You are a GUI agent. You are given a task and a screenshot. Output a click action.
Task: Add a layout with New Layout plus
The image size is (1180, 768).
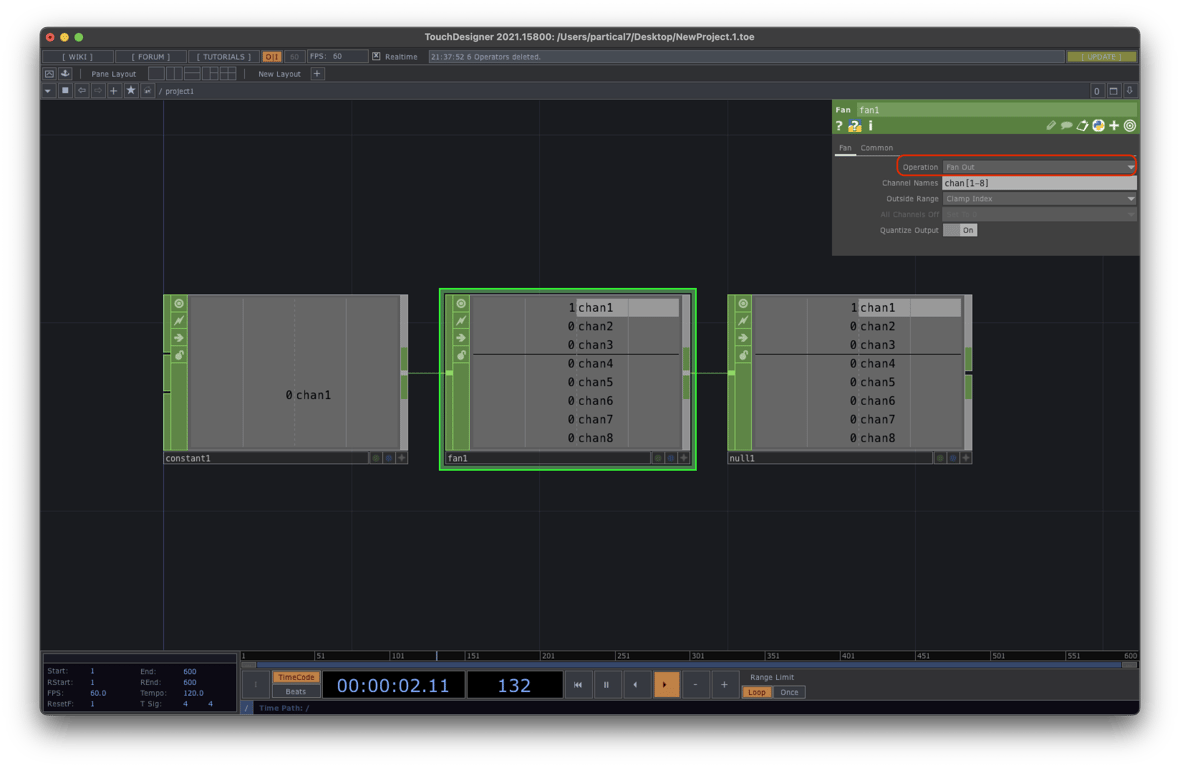[318, 74]
